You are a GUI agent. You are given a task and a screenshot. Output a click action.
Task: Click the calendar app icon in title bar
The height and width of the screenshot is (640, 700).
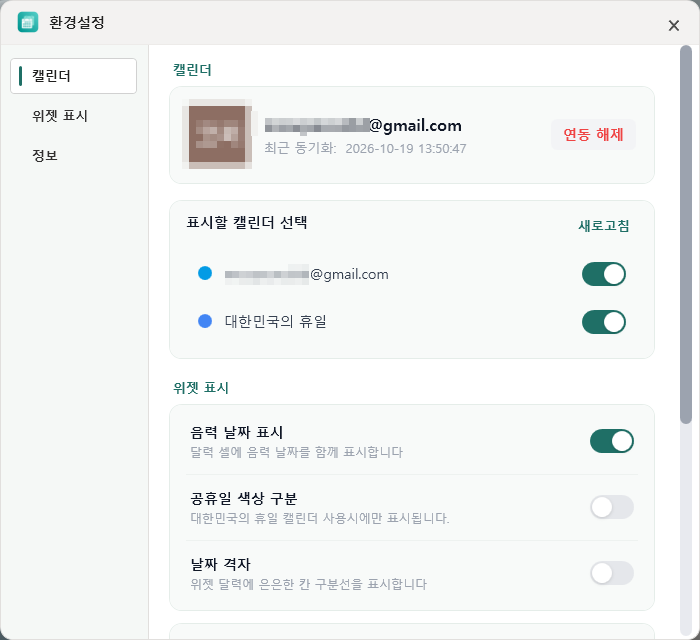28,22
